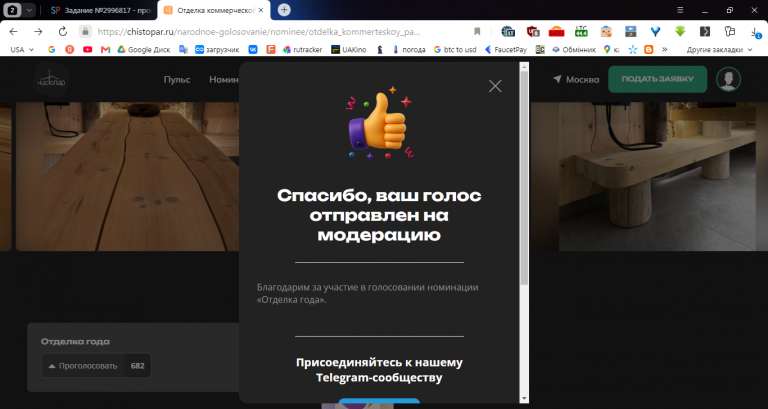Click the Чистопар site logo
This screenshot has height=409, width=768.
51,79
